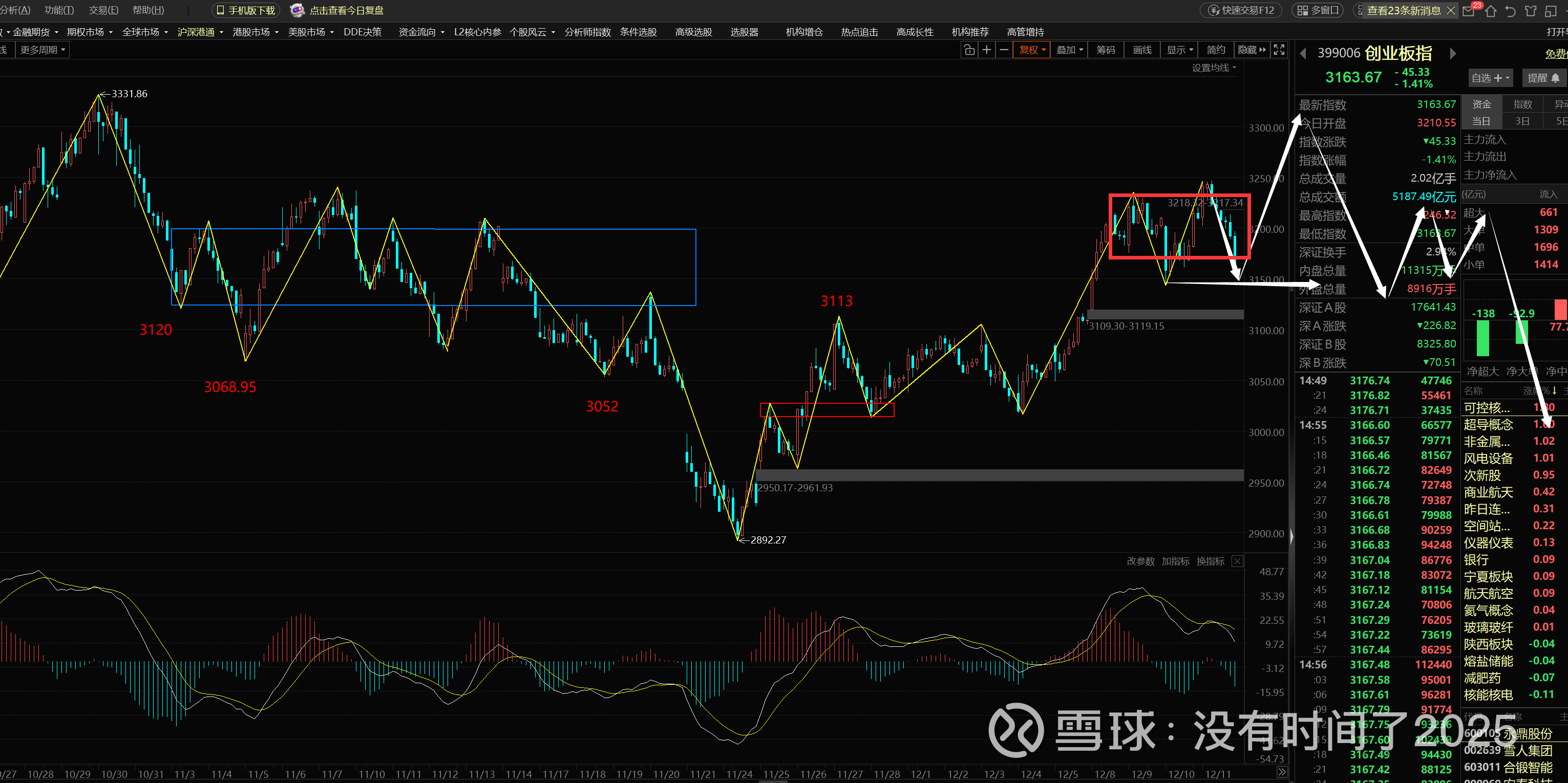This screenshot has width=1568, height=783.
Task: Zoom out chart with minus icon
Action: coord(1004,50)
